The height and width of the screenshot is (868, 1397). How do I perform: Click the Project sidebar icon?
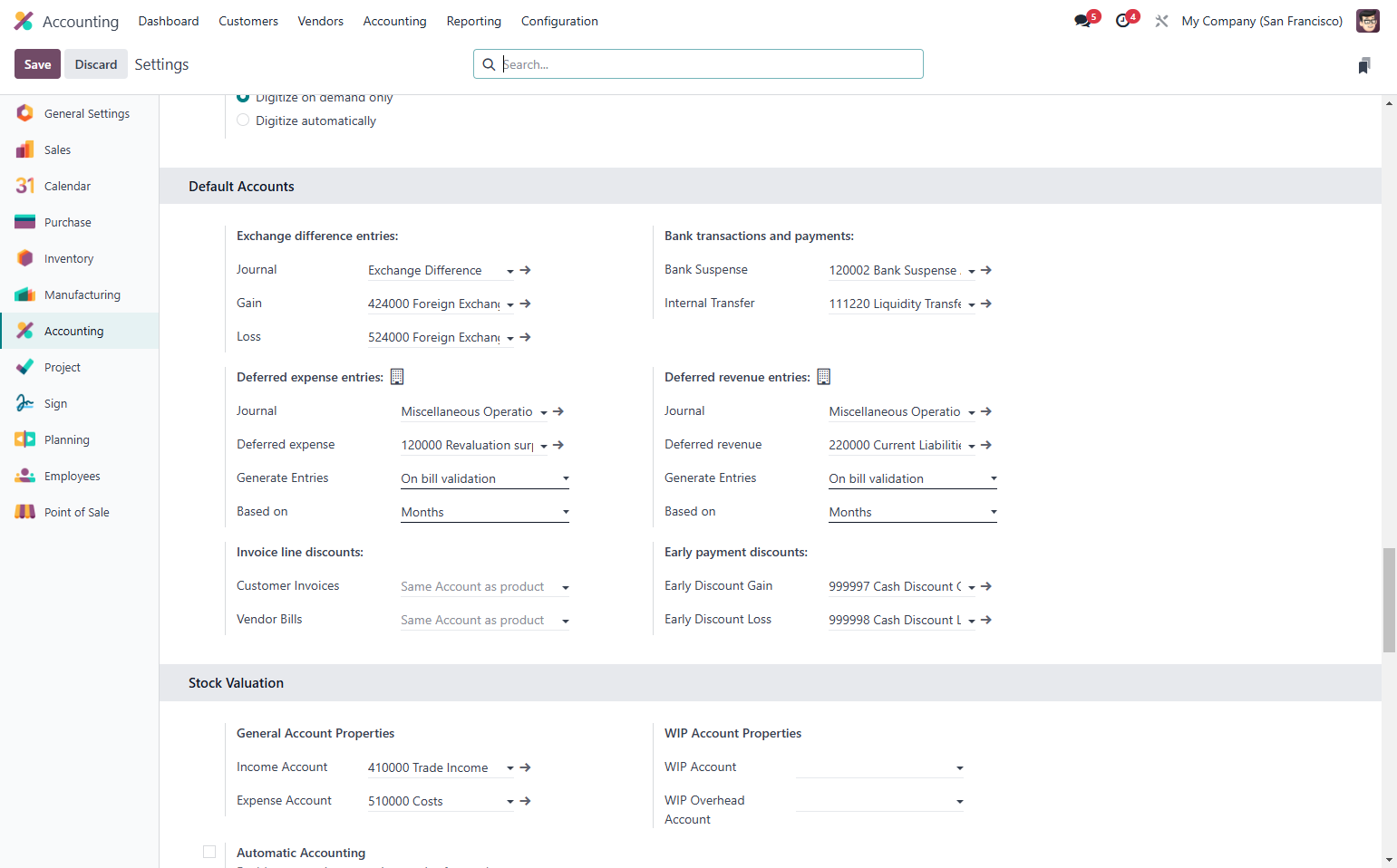[x=25, y=367]
